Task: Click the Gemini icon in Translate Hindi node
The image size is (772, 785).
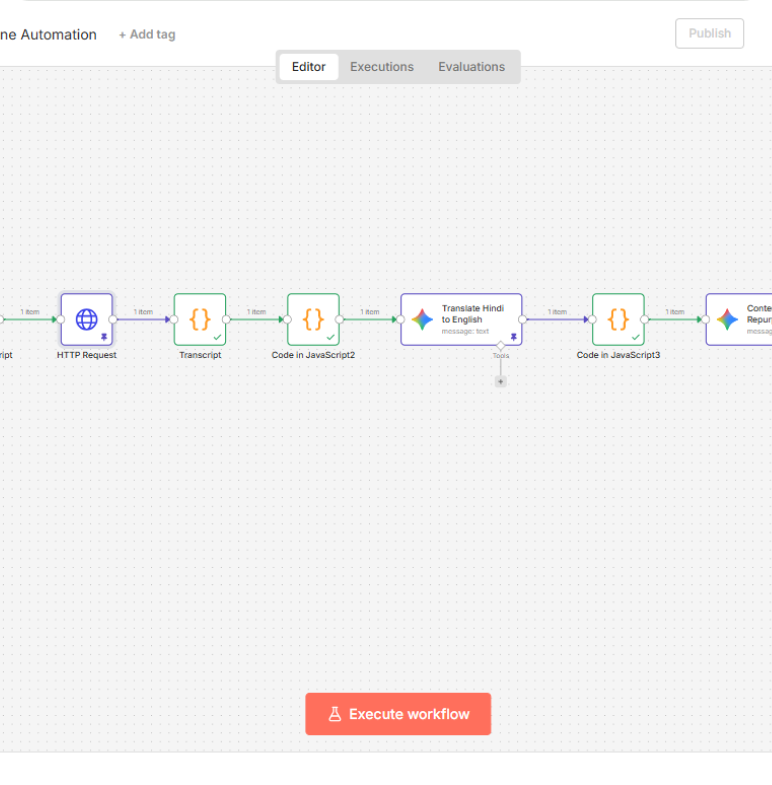Action: [x=422, y=320]
